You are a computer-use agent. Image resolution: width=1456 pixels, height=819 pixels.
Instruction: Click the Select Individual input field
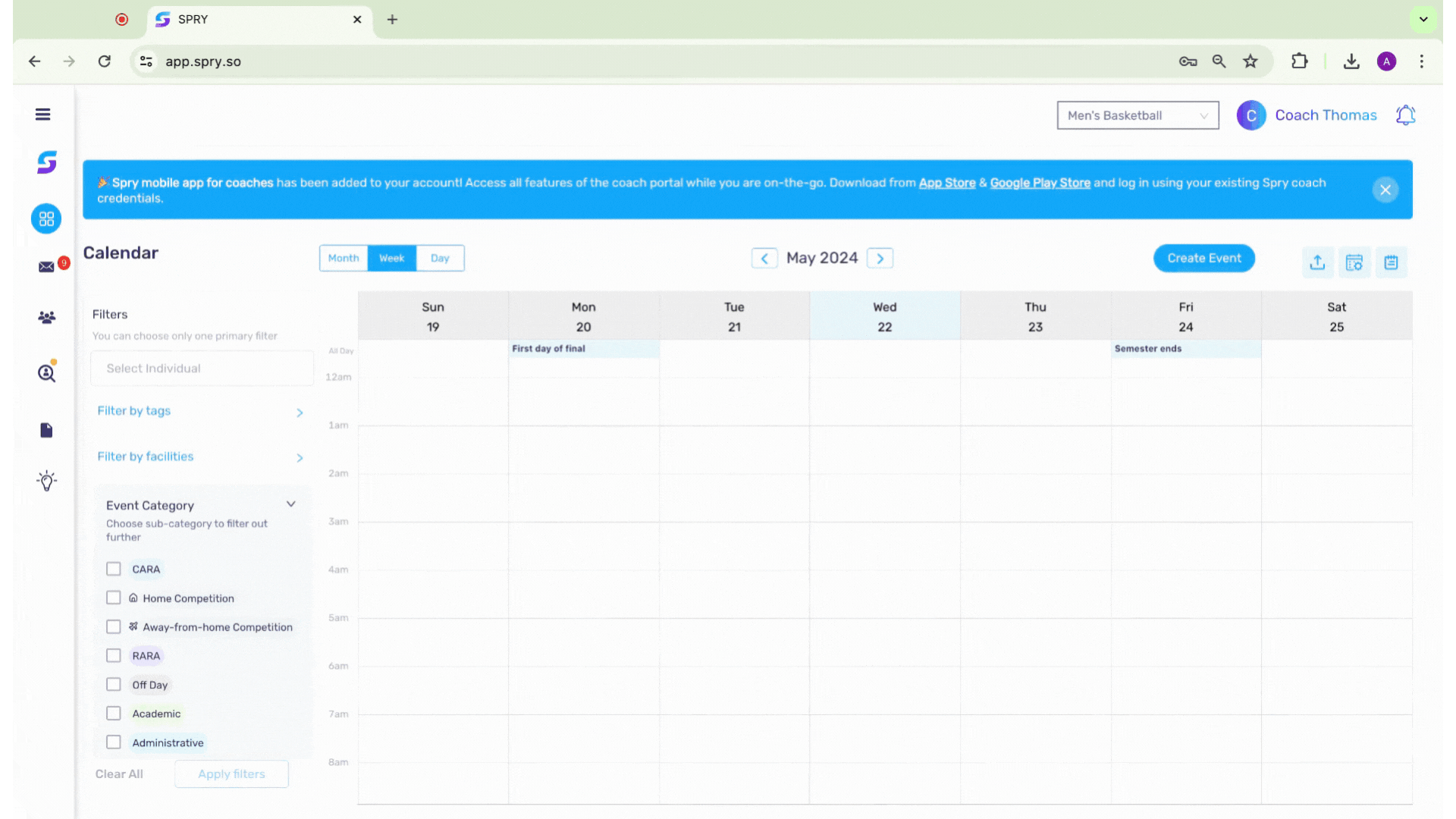click(202, 369)
